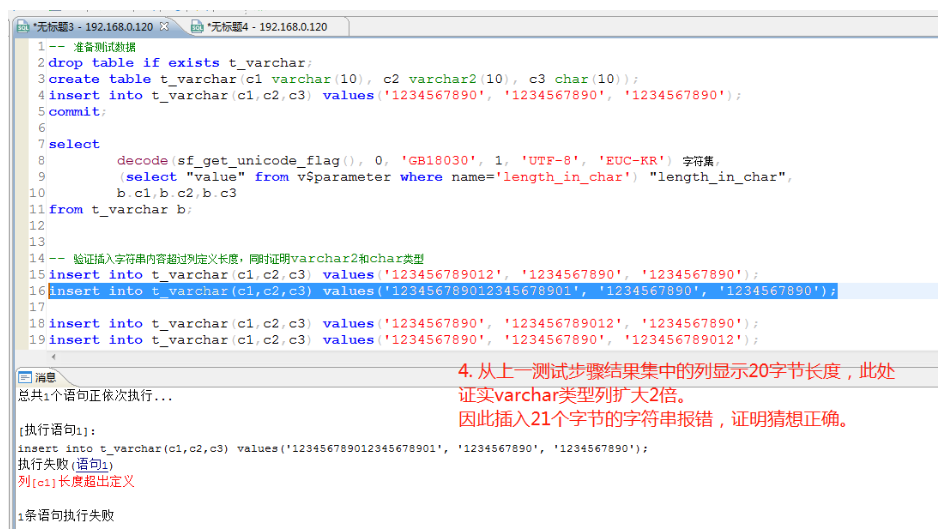Close the 无标题3 editor tab
The width and height of the screenshot is (948, 529).
(164, 27)
